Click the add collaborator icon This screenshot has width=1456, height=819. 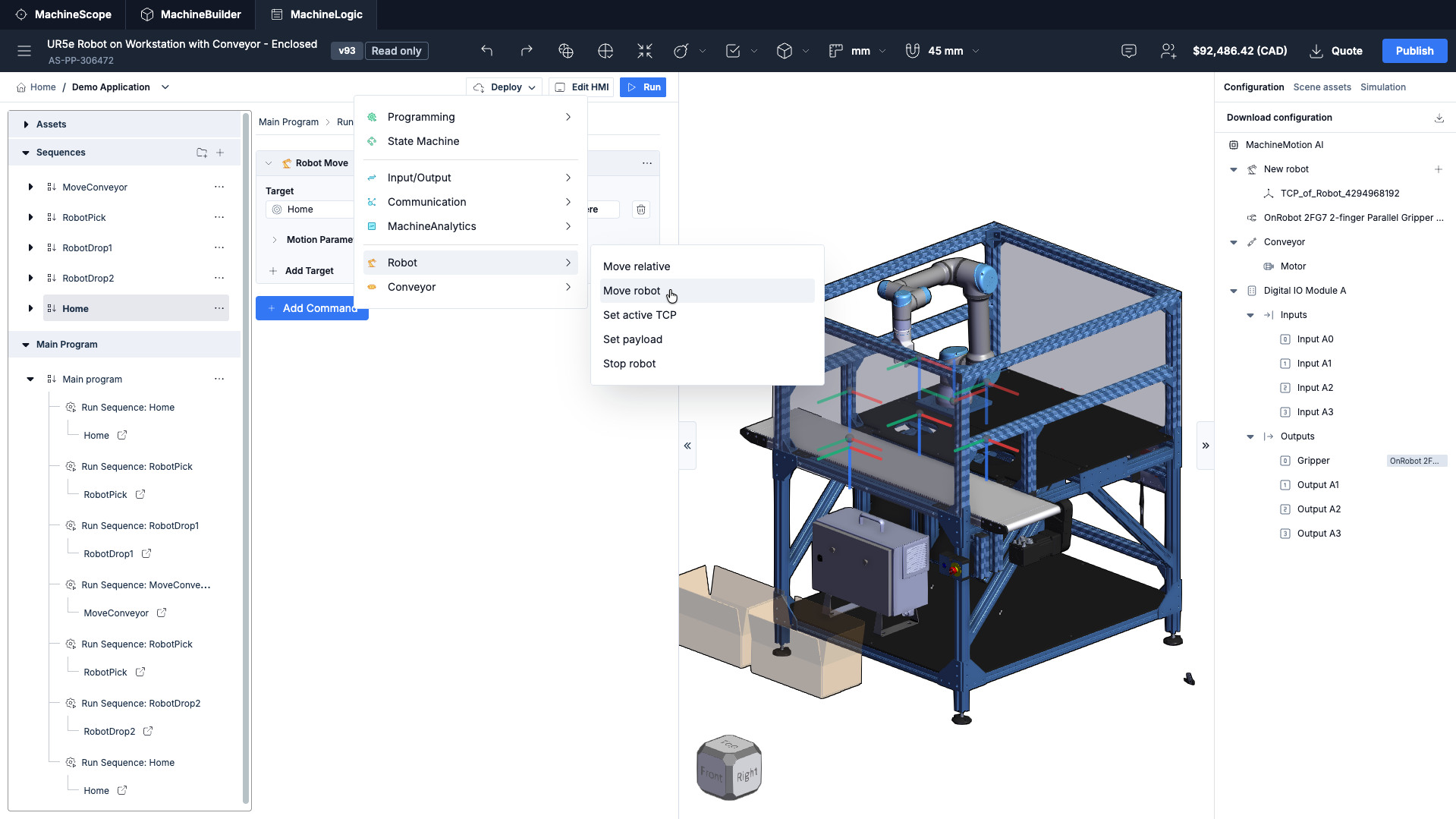tap(1168, 51)
